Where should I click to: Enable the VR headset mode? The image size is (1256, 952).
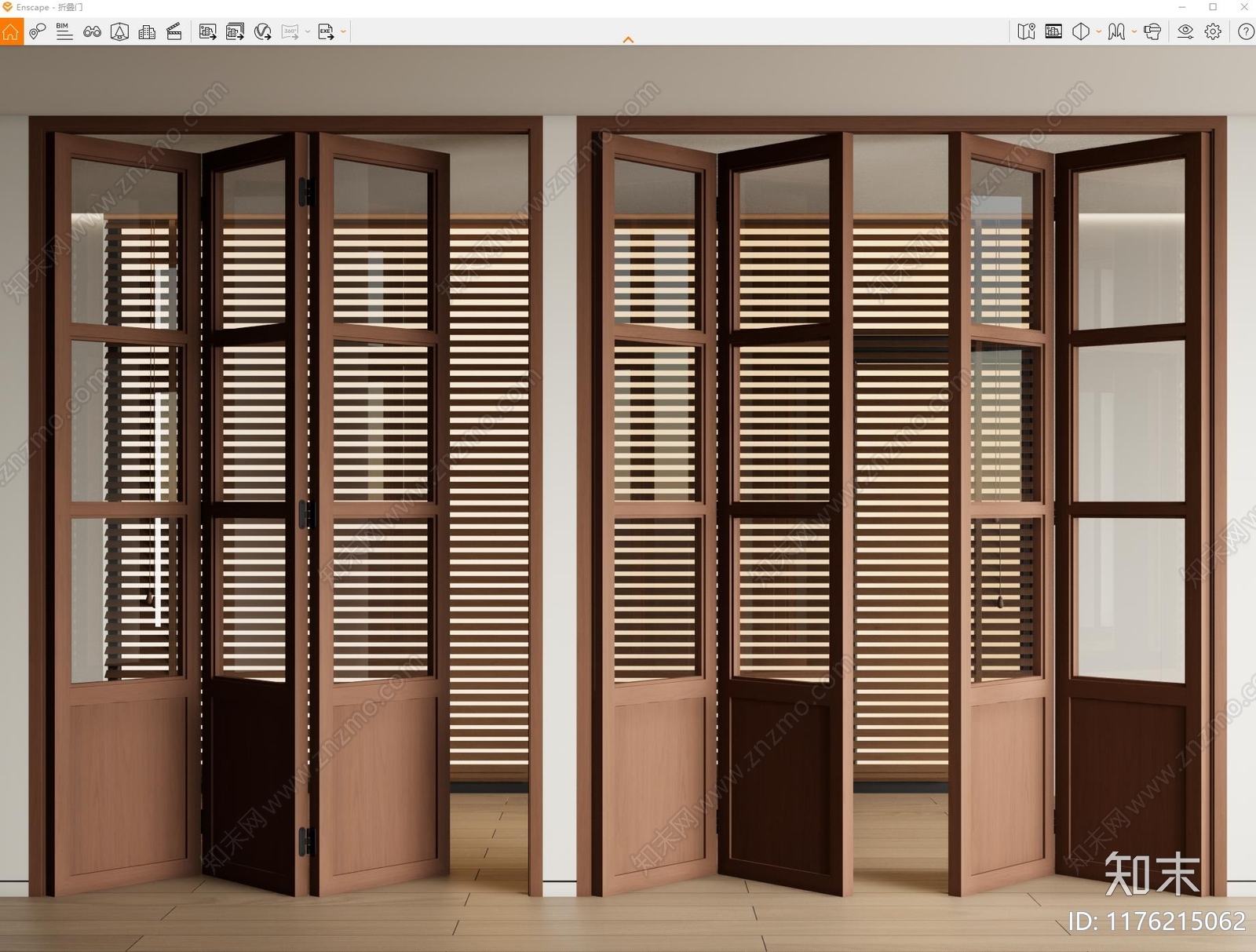click(1152, 32)
